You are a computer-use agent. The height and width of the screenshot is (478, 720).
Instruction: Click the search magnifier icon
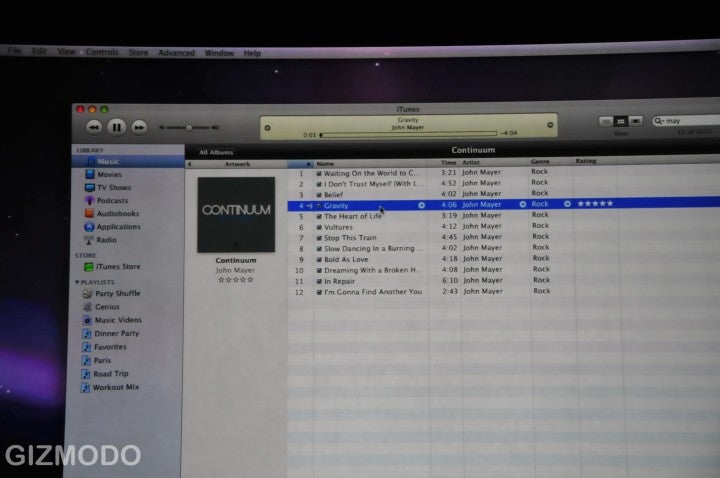point(659,121)
